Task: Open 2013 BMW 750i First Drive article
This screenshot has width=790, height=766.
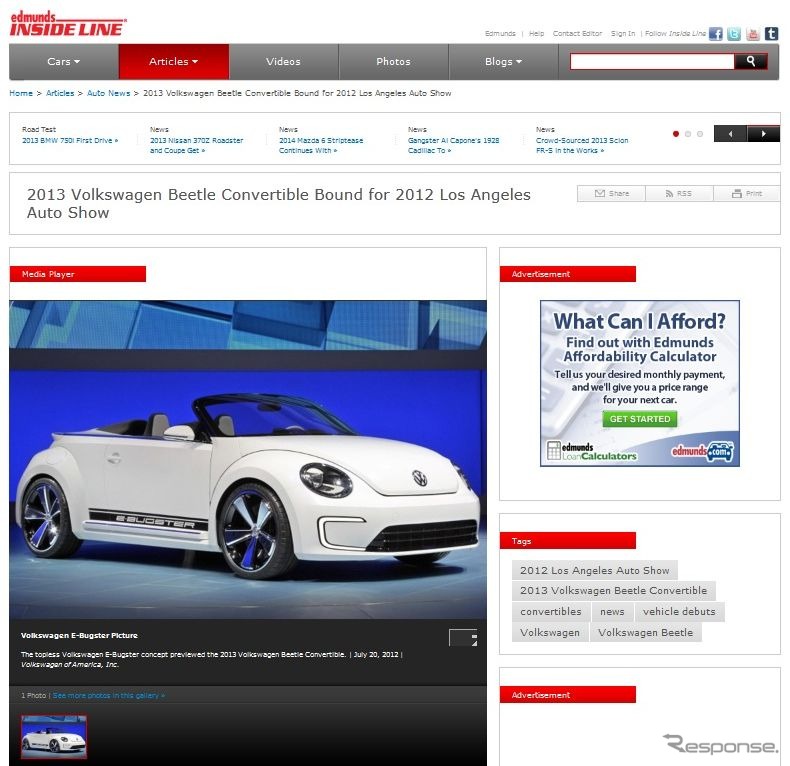Action: 70,141
